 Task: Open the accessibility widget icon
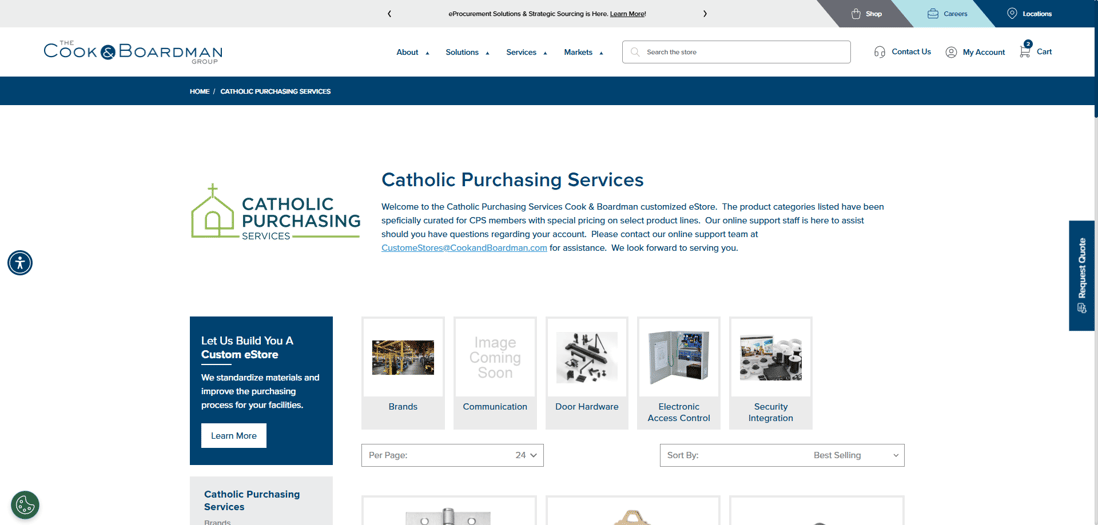20,263
